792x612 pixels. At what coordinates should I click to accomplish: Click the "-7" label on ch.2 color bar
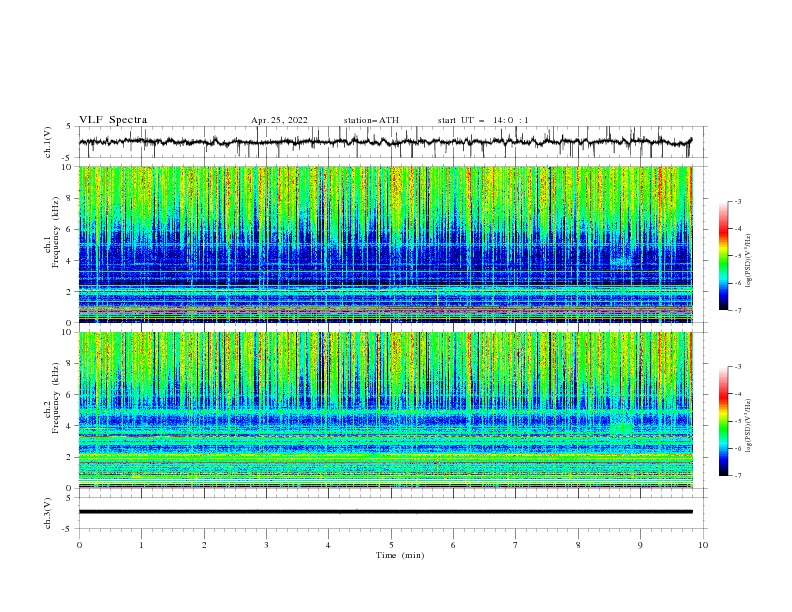coord(737,476)
